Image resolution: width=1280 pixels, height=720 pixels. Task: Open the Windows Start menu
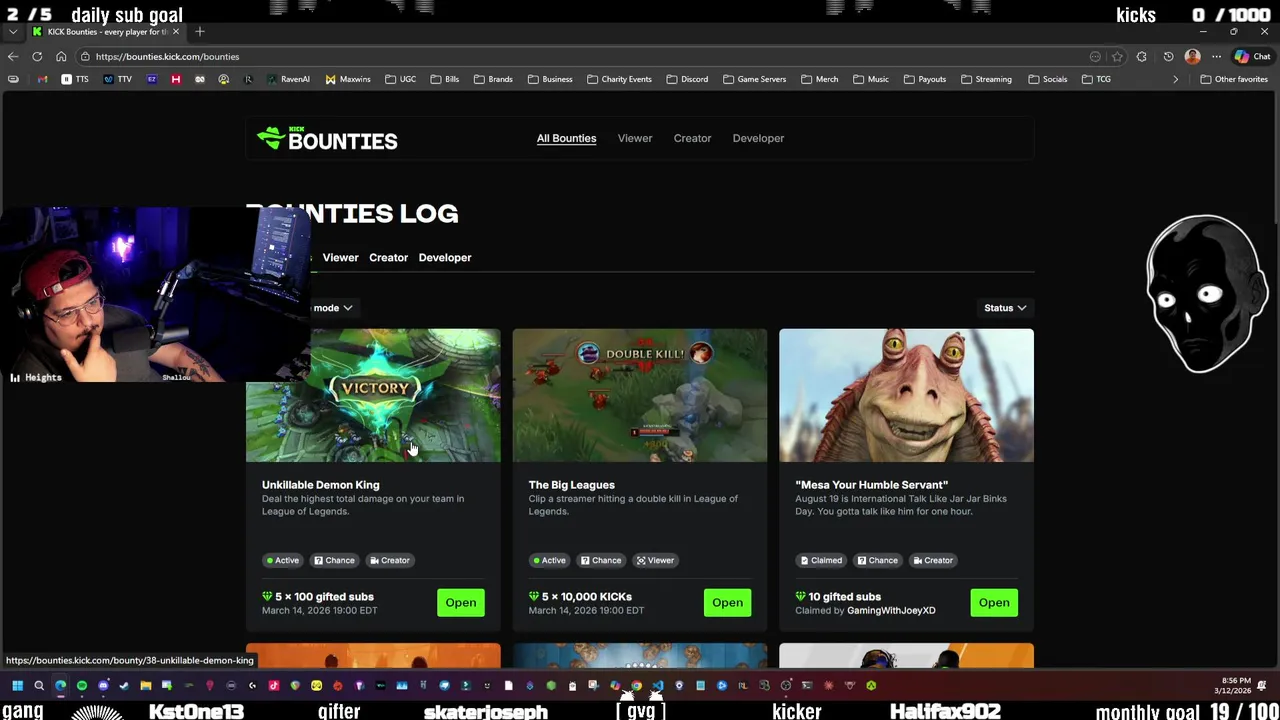(17, 686)
